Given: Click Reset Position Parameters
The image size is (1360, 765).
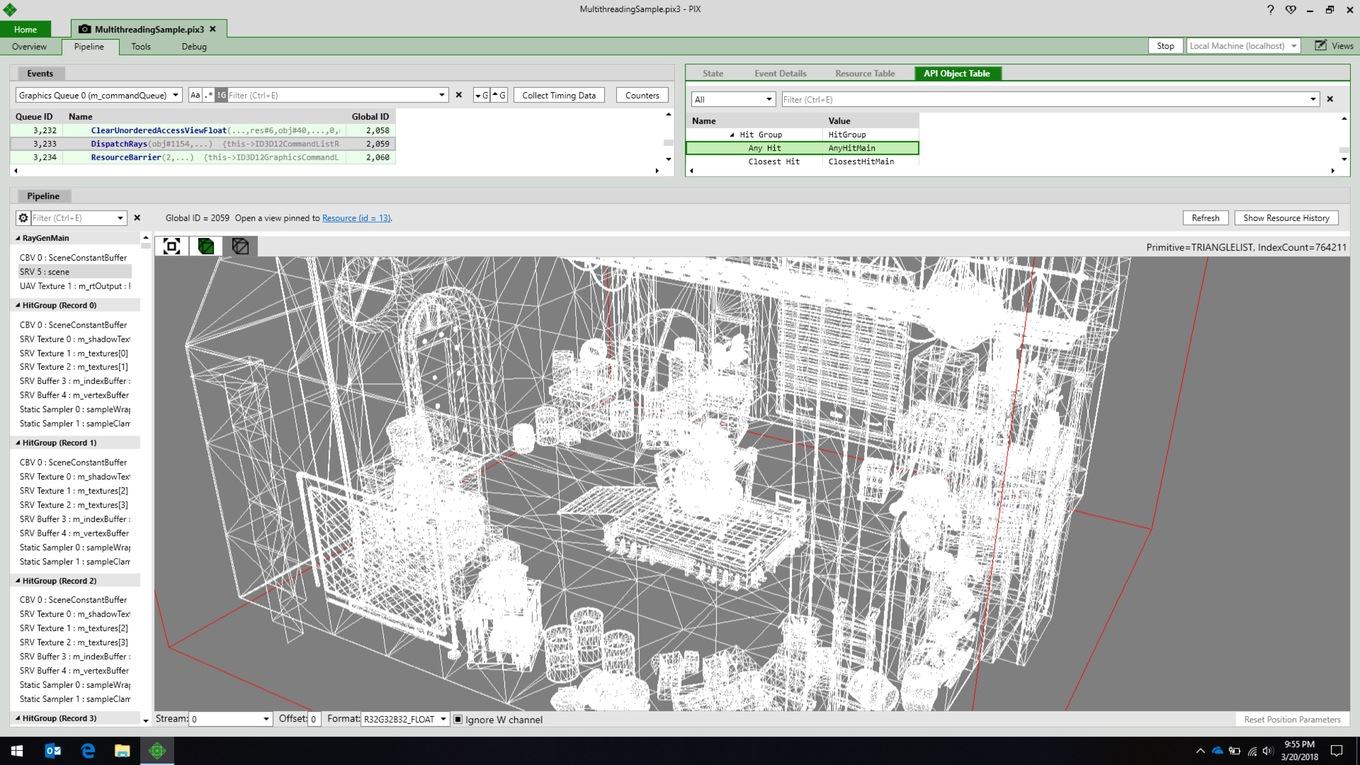Looking at the screenshot, I should tap(1292, 719).
